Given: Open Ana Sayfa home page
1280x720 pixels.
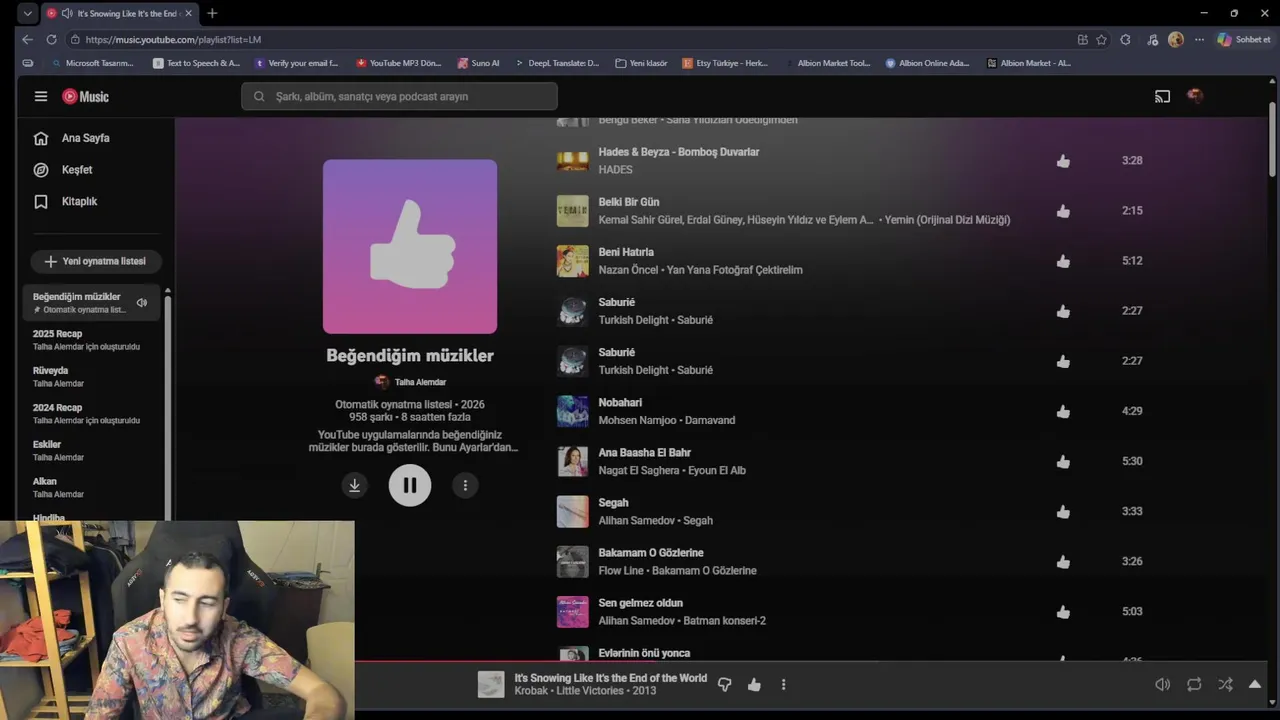Looking at the screenshot, I should pos(87,138).
